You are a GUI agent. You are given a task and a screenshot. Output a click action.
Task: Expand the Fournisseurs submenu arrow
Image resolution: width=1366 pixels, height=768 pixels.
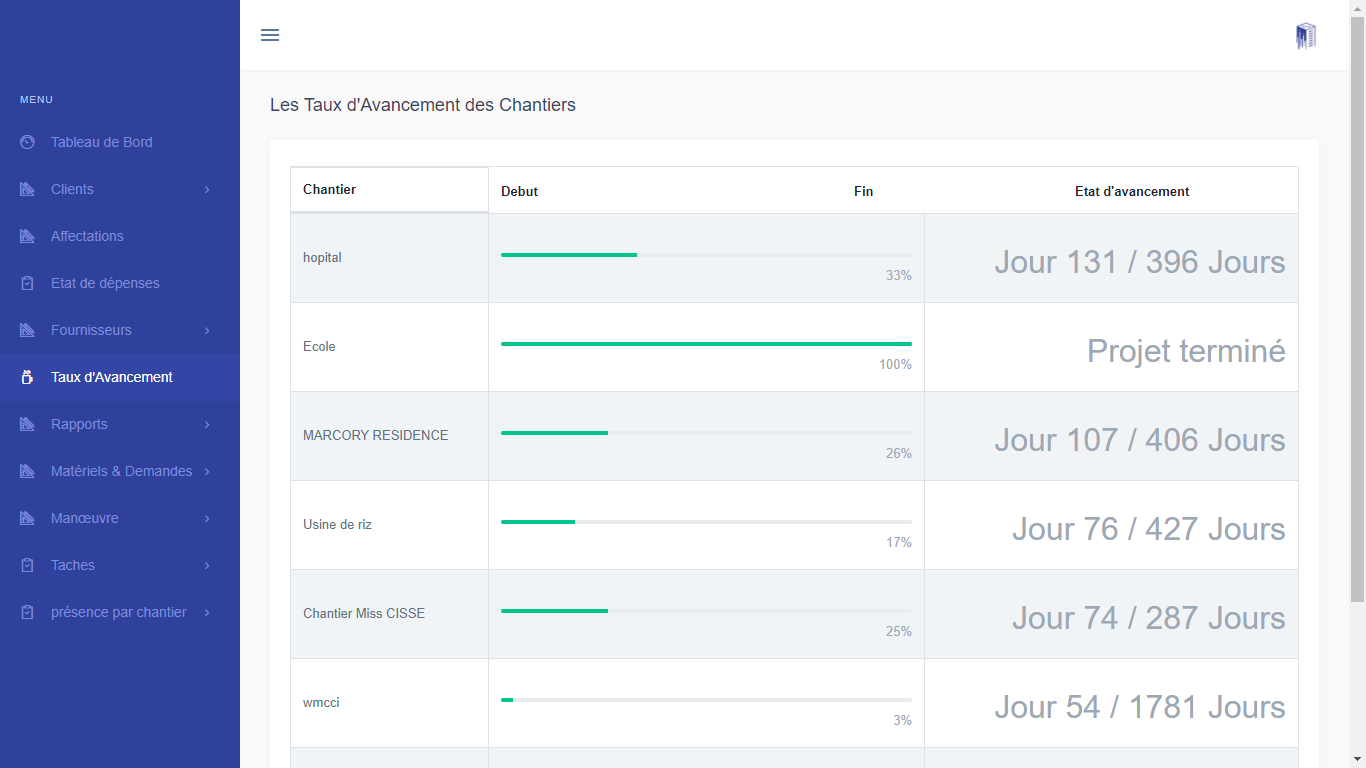(207, 330)
